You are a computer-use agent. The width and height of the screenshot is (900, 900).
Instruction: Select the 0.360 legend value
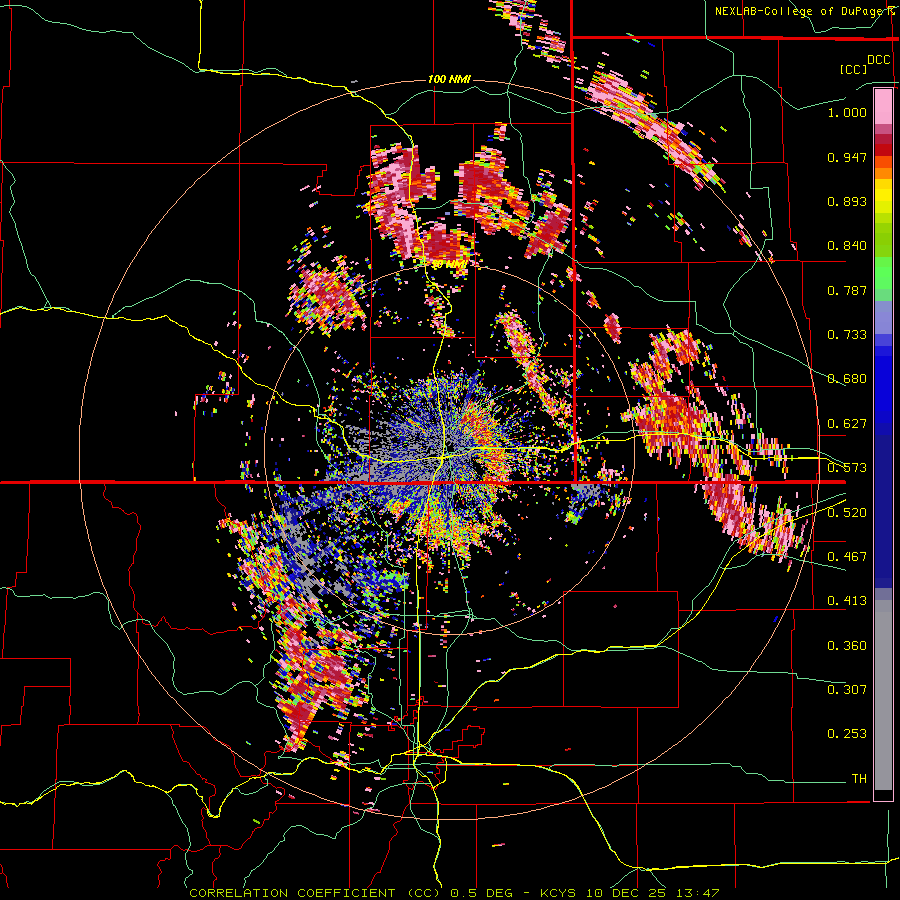tap(847, 646)
